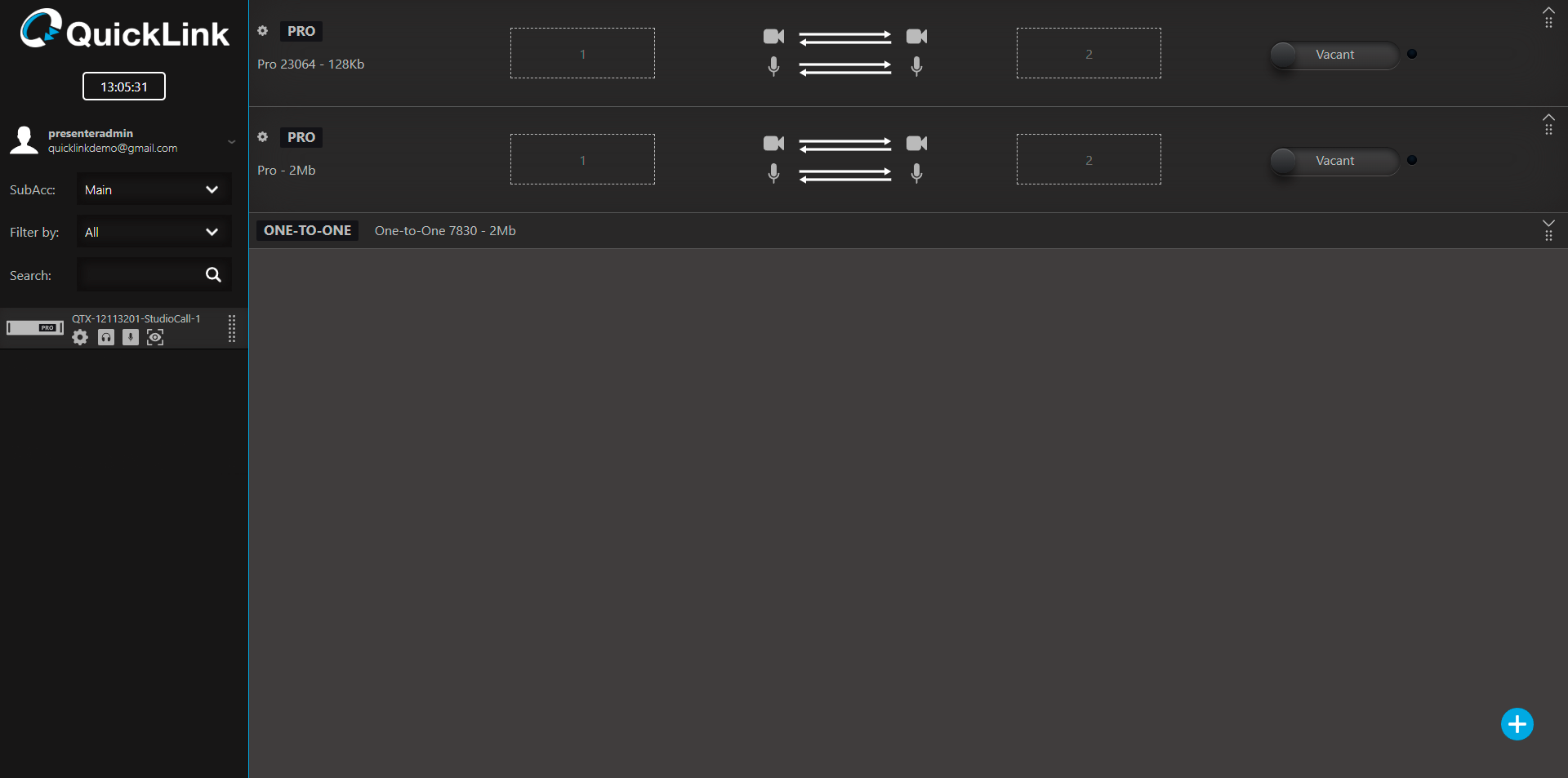Click slot 2 in Pro - 2Mb room
The width and height of the screenshot is (1568, 778).
click(1088, 160)
